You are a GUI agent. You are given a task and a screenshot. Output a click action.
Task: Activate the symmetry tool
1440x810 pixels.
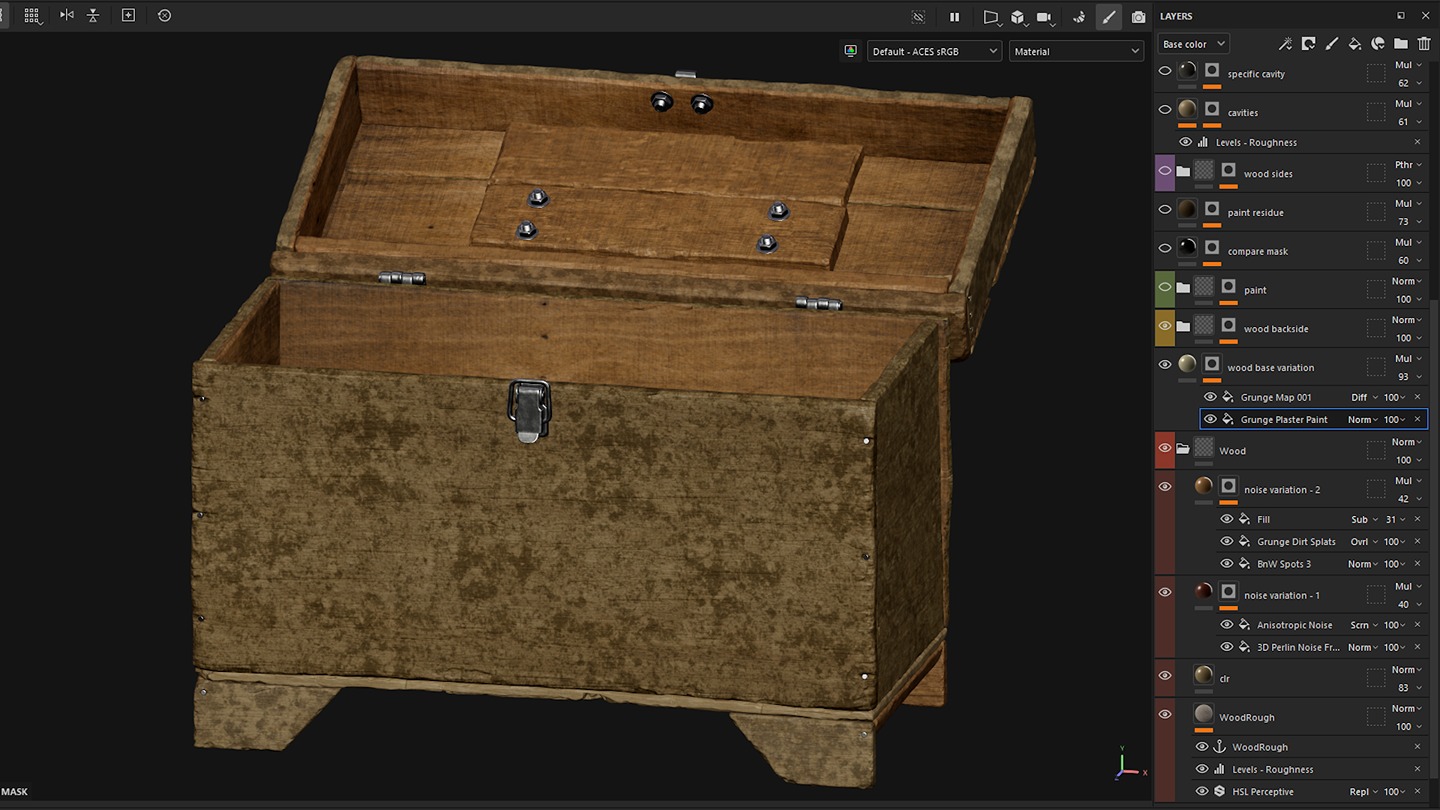click(x=66, y=15)
